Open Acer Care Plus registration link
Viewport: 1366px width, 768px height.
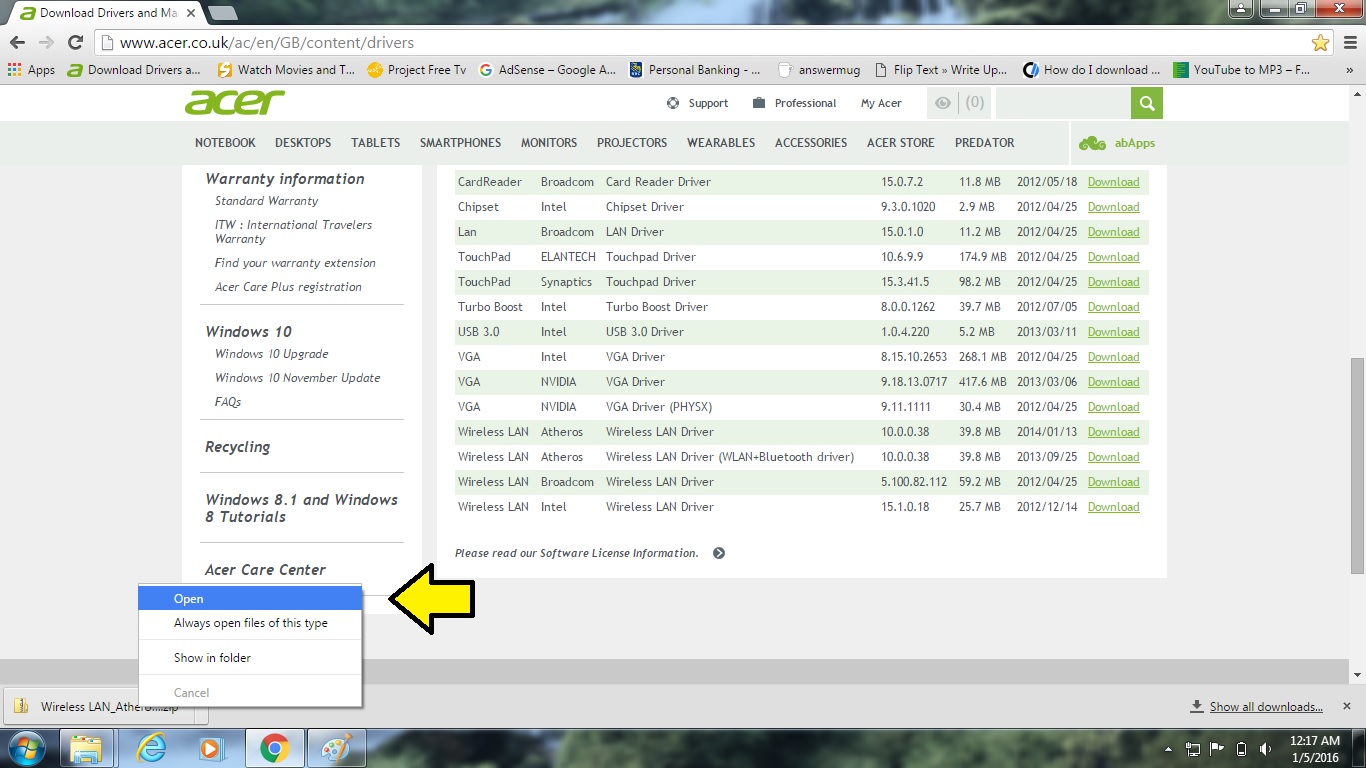tap(288, 287)
